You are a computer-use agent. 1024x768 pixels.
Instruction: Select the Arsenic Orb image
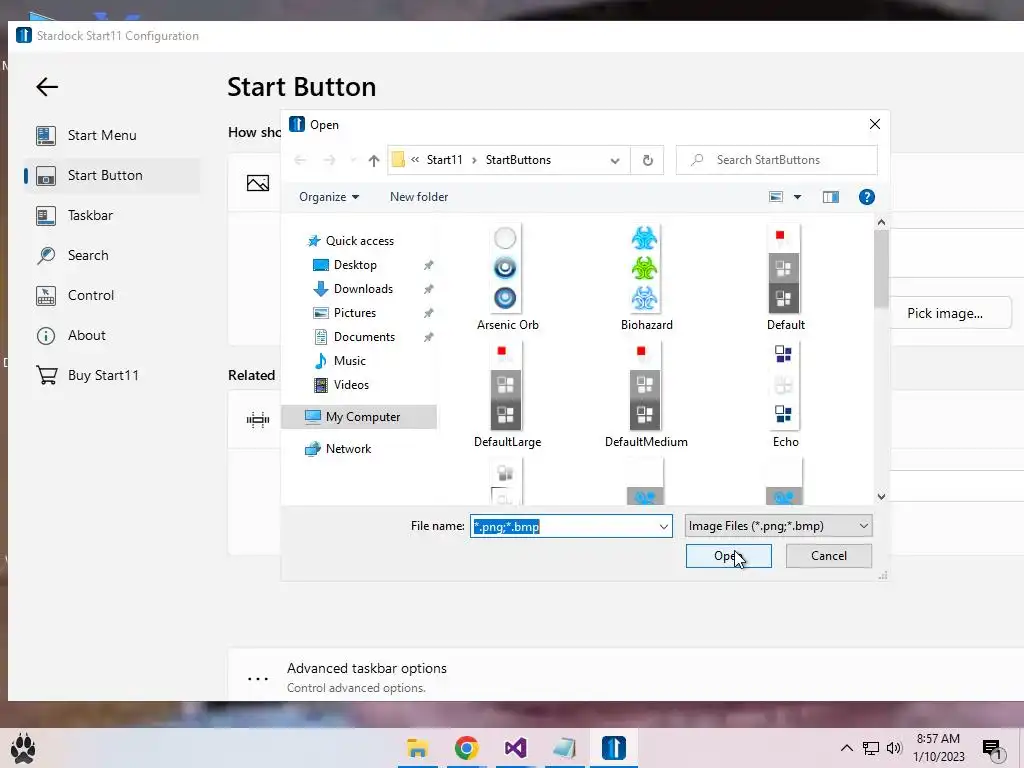click(x=507, y=278)
